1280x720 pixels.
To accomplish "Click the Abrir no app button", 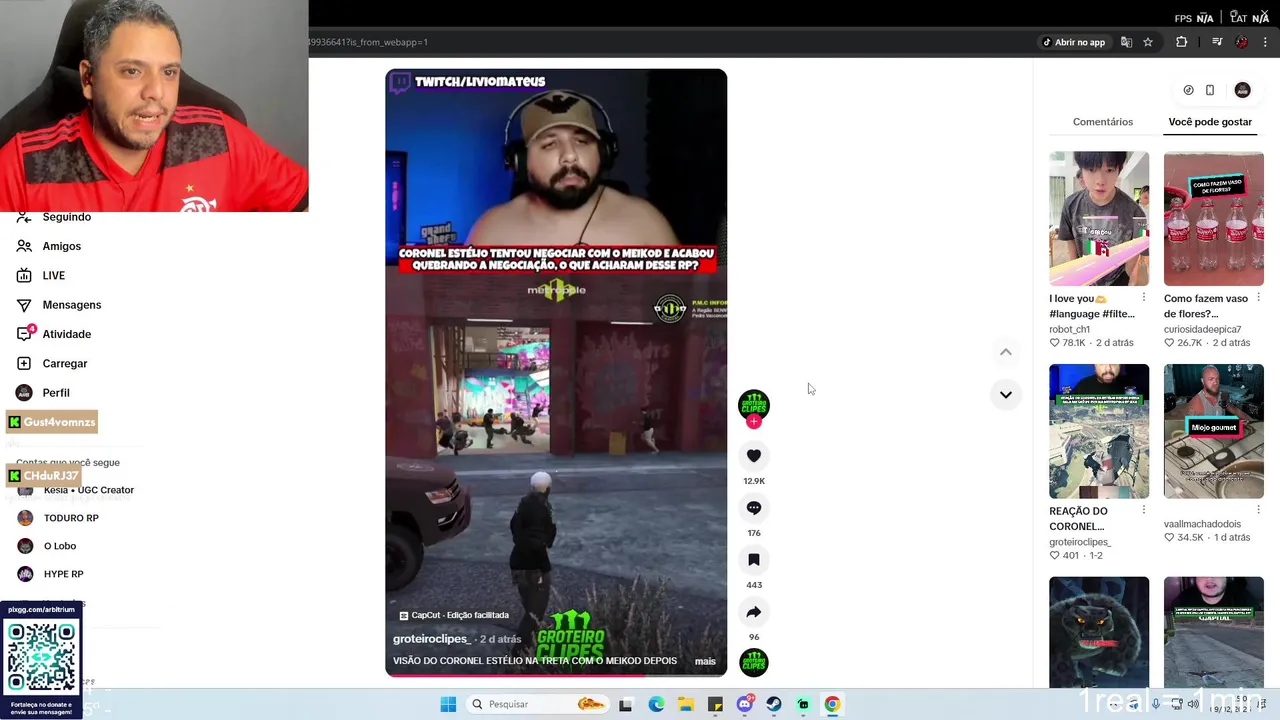I will point(1074,42).
